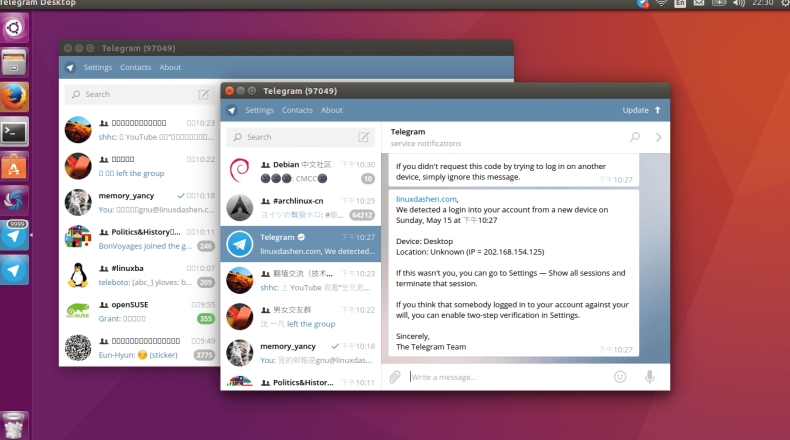Click About in the front Telegram window
Image resolution: width=790 pixels, height=440 pixels.
click(332, 110)
